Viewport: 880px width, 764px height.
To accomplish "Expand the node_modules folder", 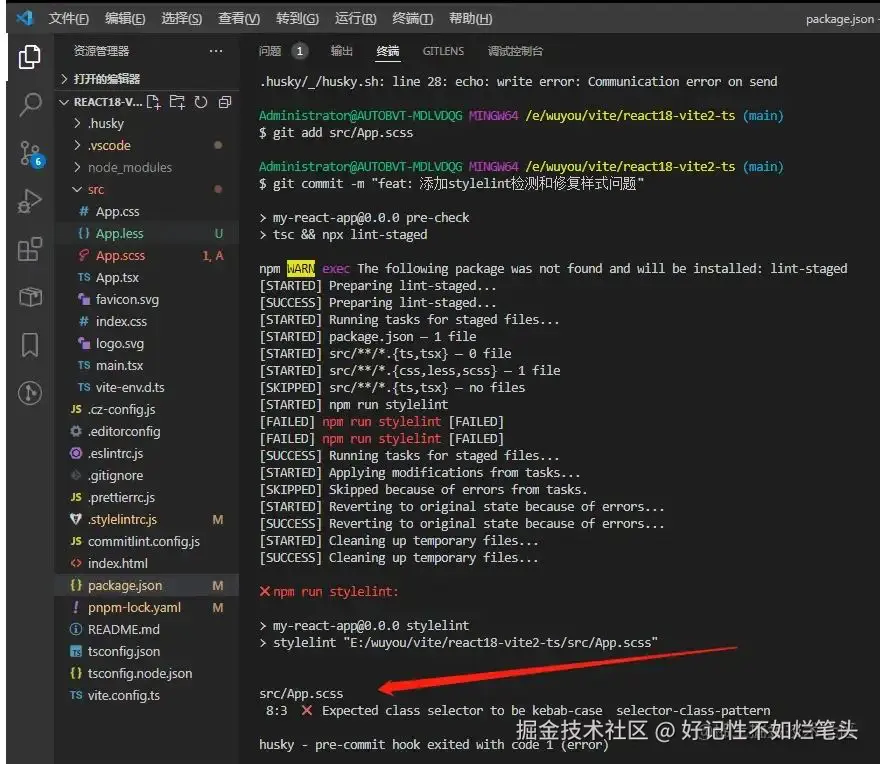I will [x=147, y=167].
